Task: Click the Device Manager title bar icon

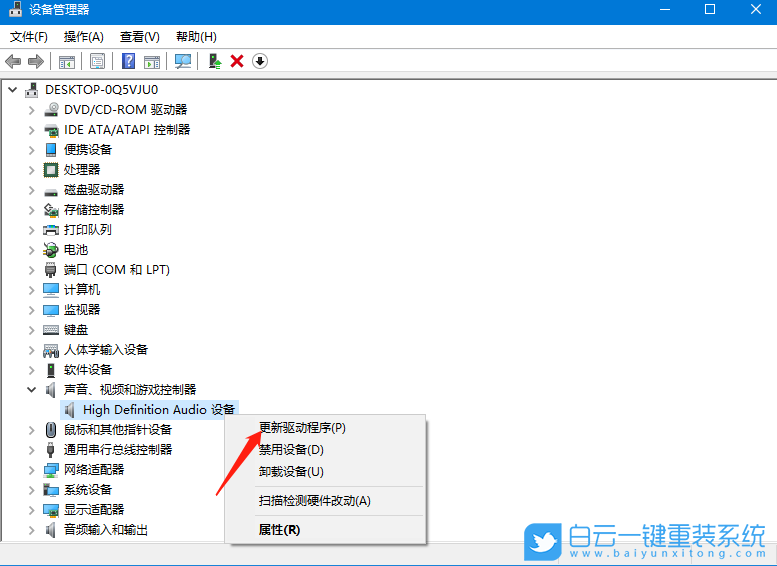Action: tap(16, 9)
